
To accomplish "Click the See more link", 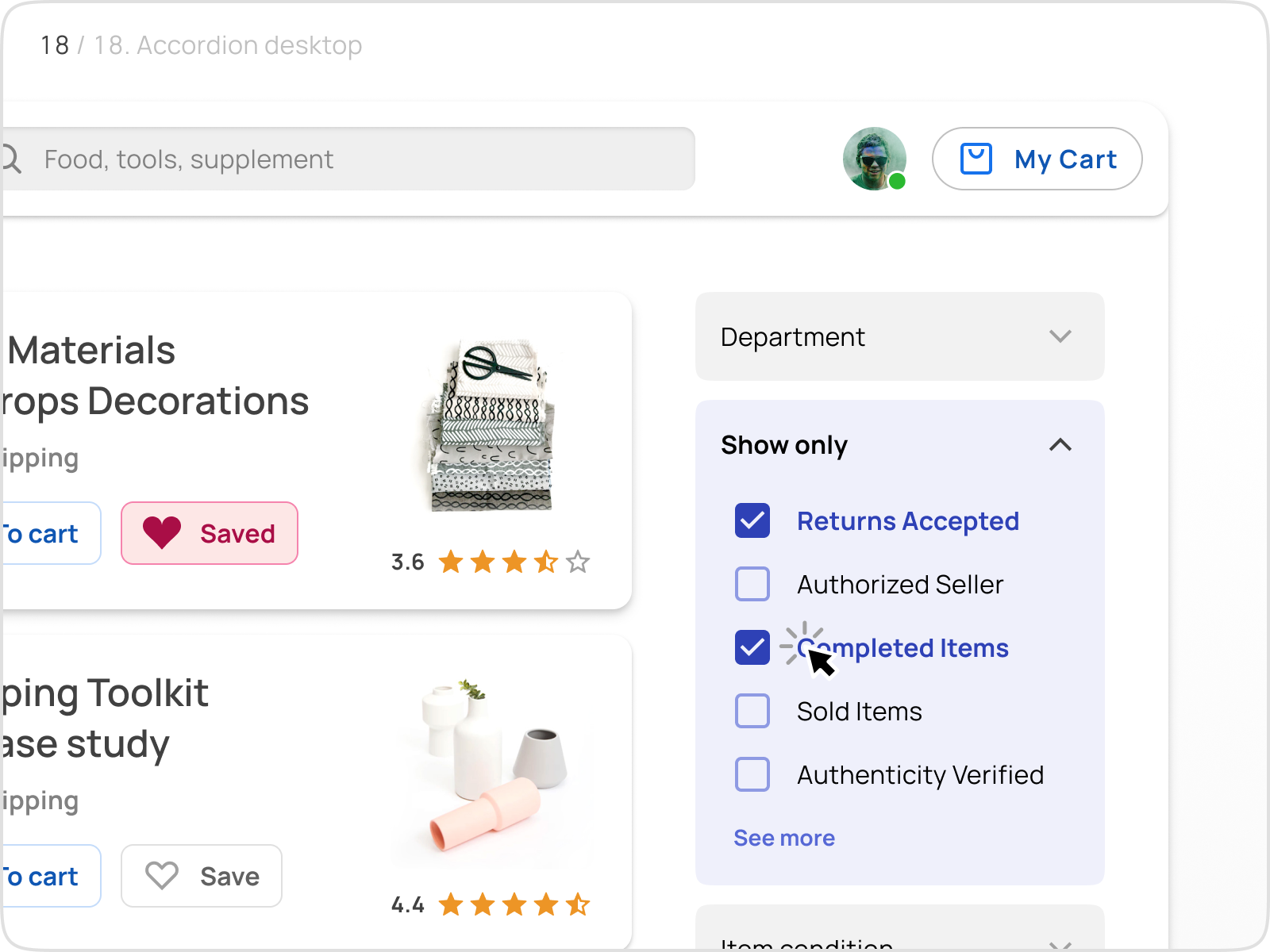I will 783,838.
